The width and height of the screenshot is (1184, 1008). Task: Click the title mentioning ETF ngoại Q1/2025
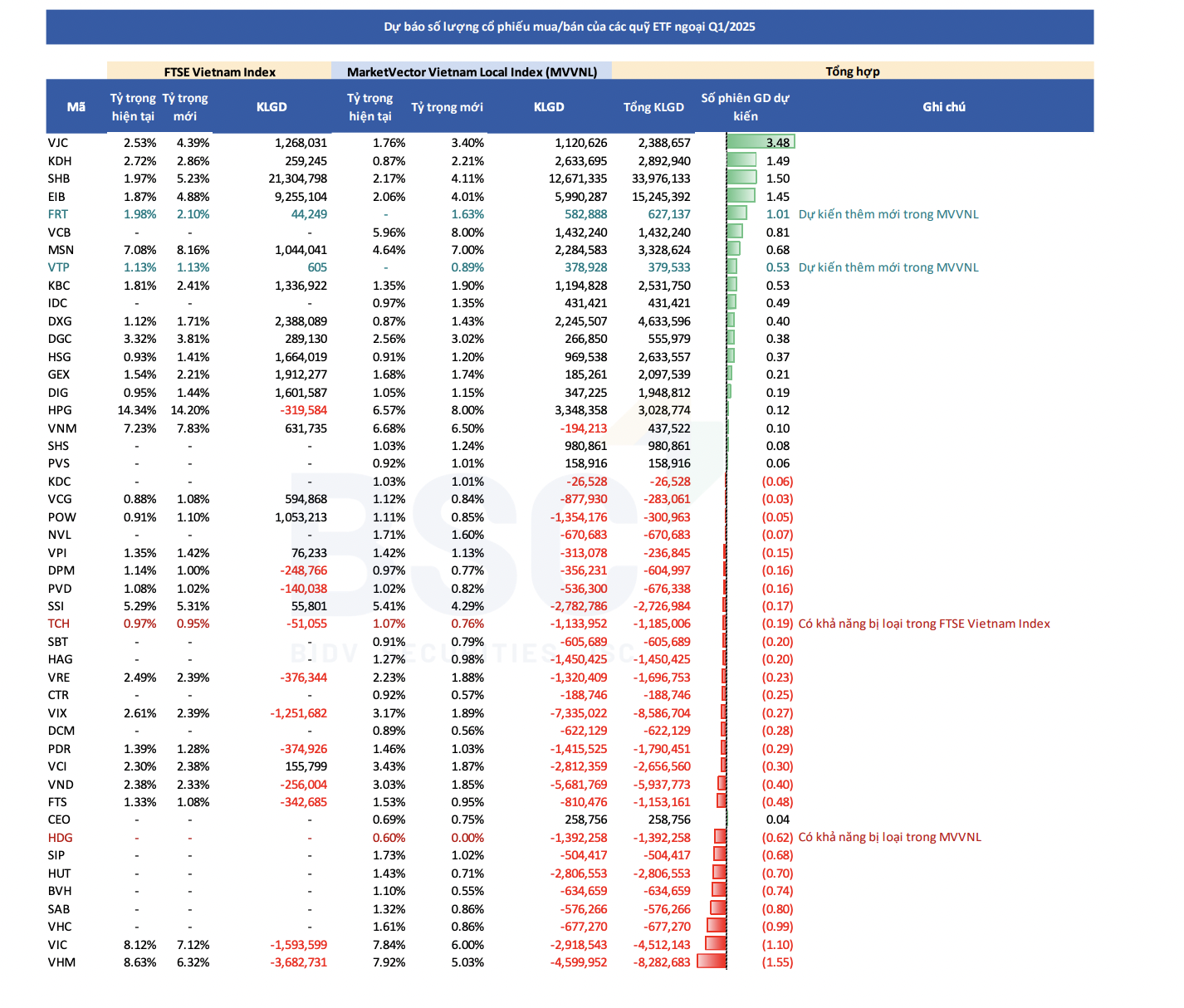(x=570, y=27)
